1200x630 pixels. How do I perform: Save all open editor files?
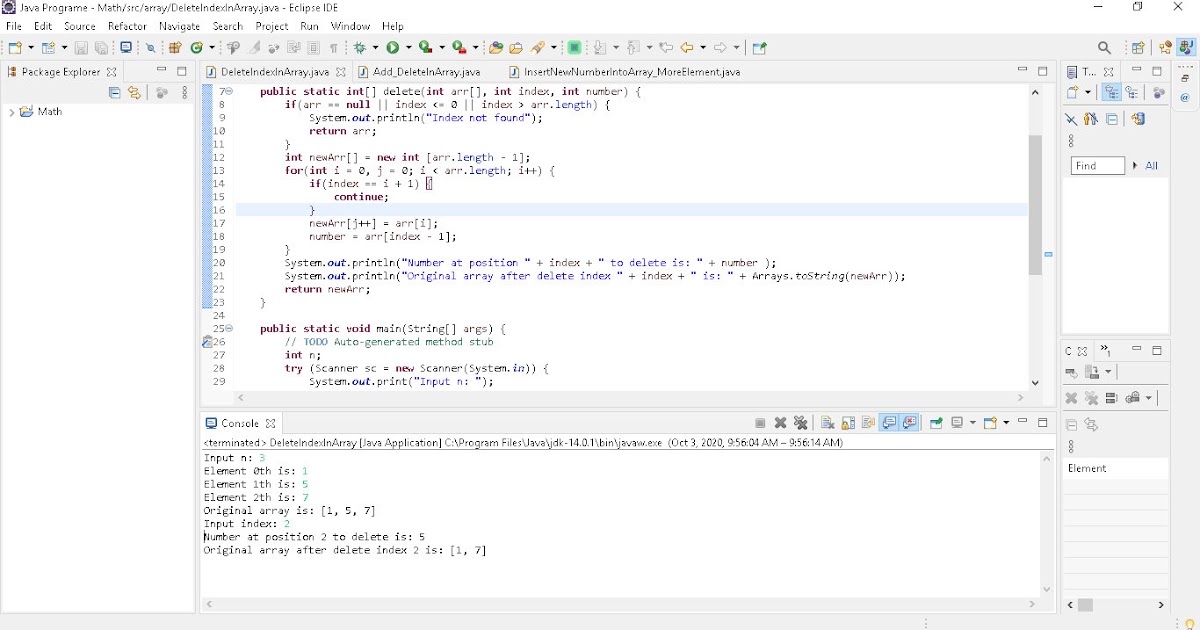102,46
